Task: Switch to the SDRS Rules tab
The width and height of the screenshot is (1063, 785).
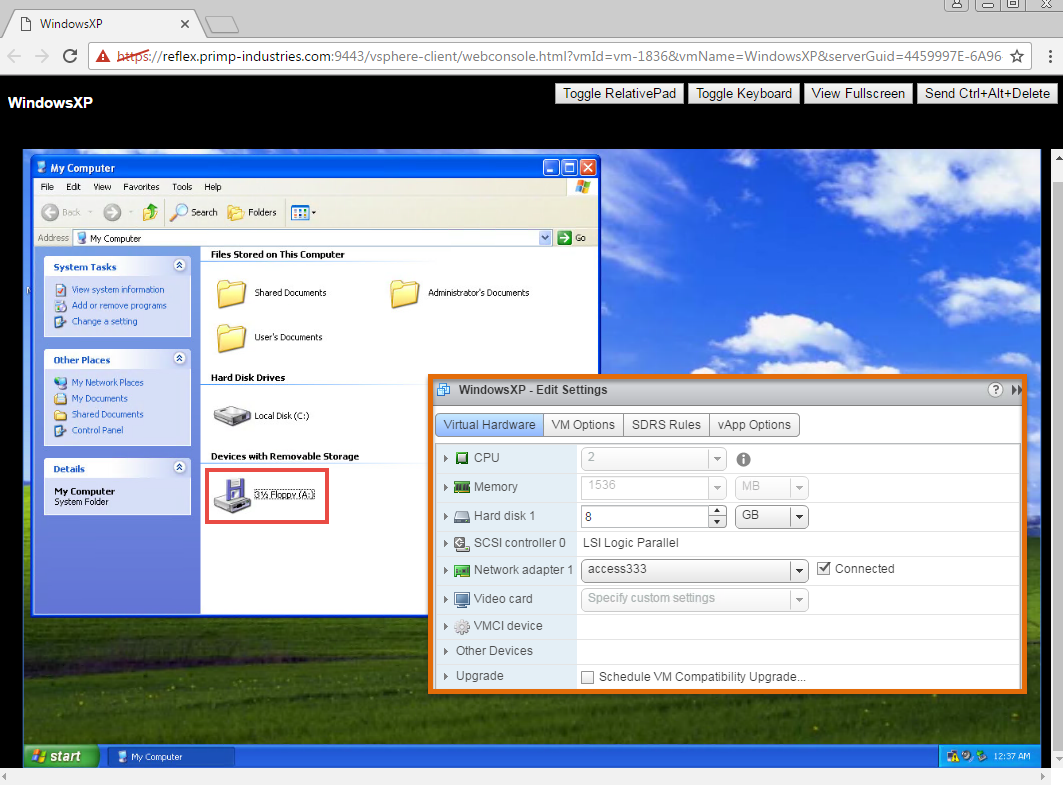Action: [666, 425]
